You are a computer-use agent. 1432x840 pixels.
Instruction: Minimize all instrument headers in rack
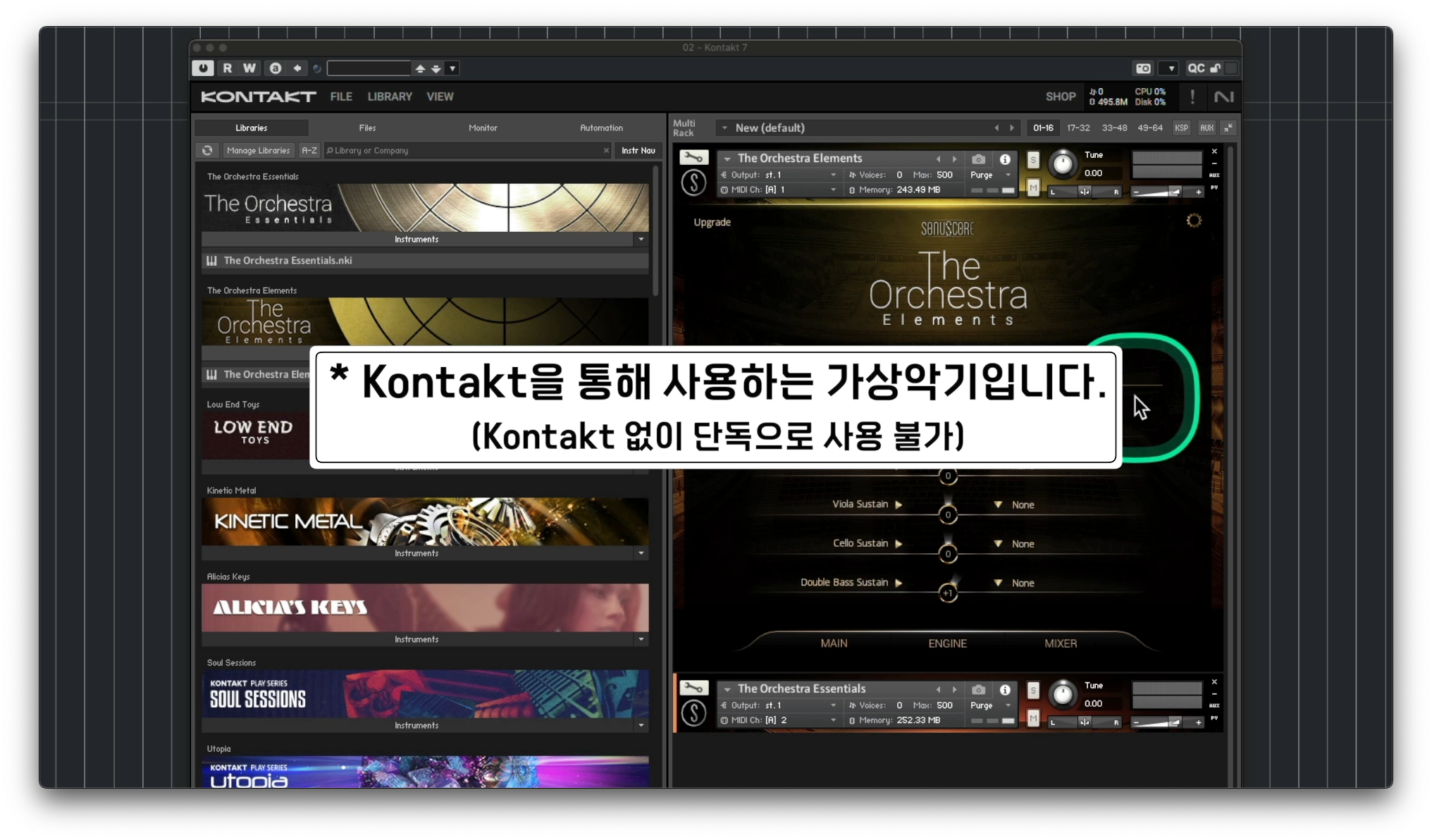[x=1228, y=128]
